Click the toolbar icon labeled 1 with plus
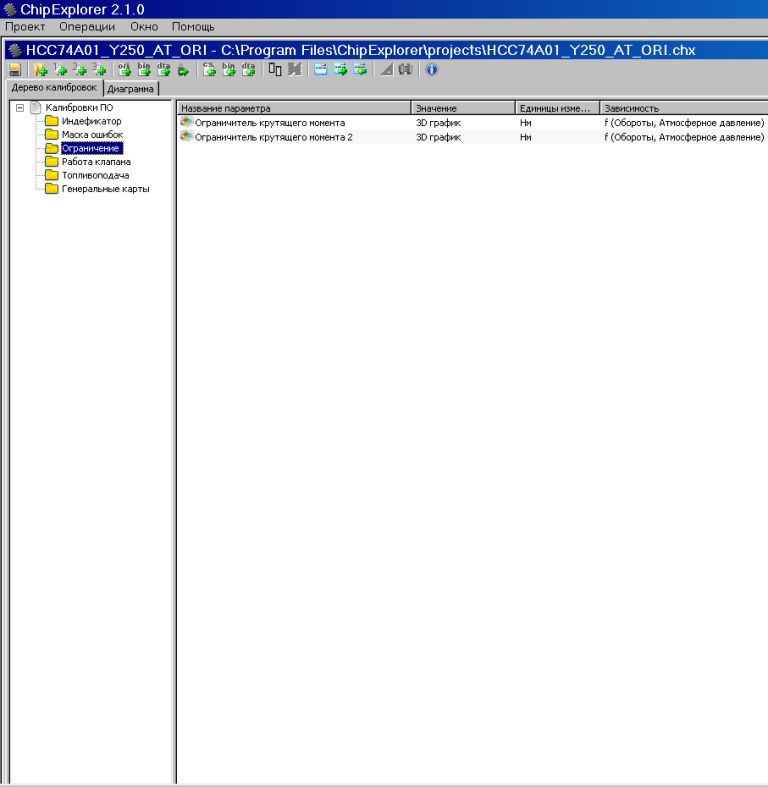The width and height of the screenshot is (768, 787). (x=61, y=70)
